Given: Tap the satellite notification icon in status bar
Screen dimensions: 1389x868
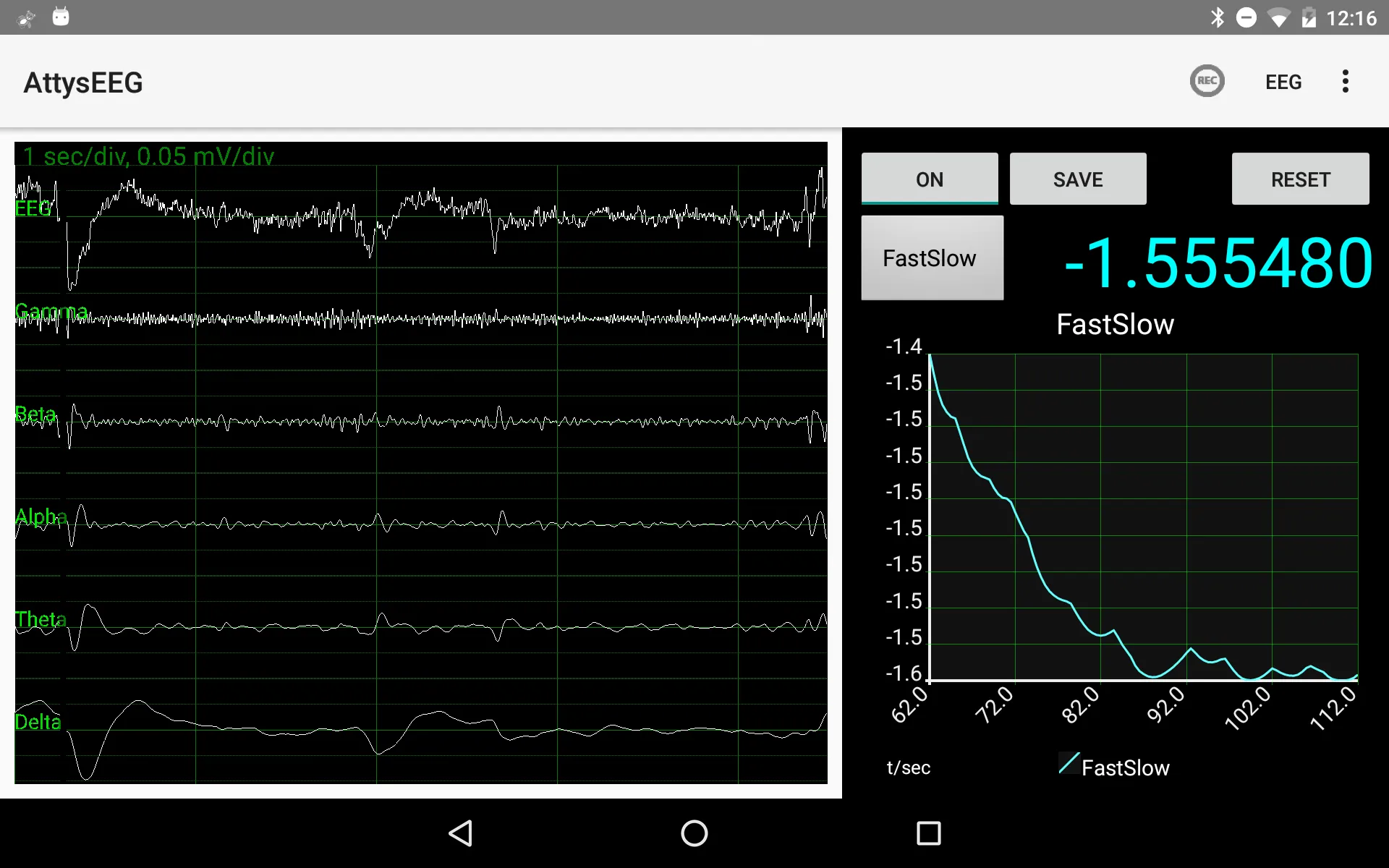Looking at the screenshot, I should pyautogui.click(x=26, y=18).
